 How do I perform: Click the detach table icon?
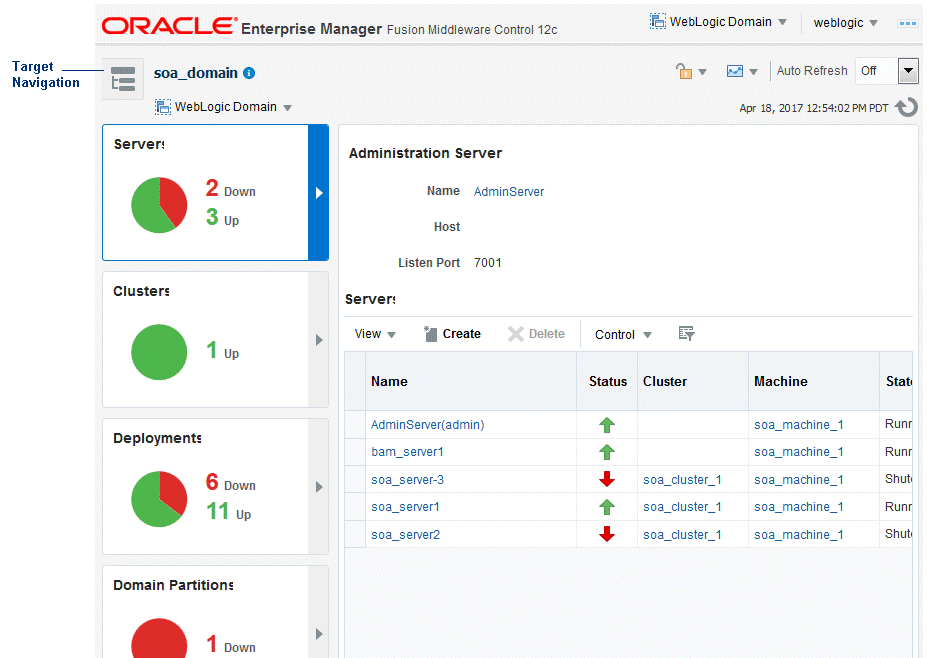pyautogui.click(x=686, y=333)
